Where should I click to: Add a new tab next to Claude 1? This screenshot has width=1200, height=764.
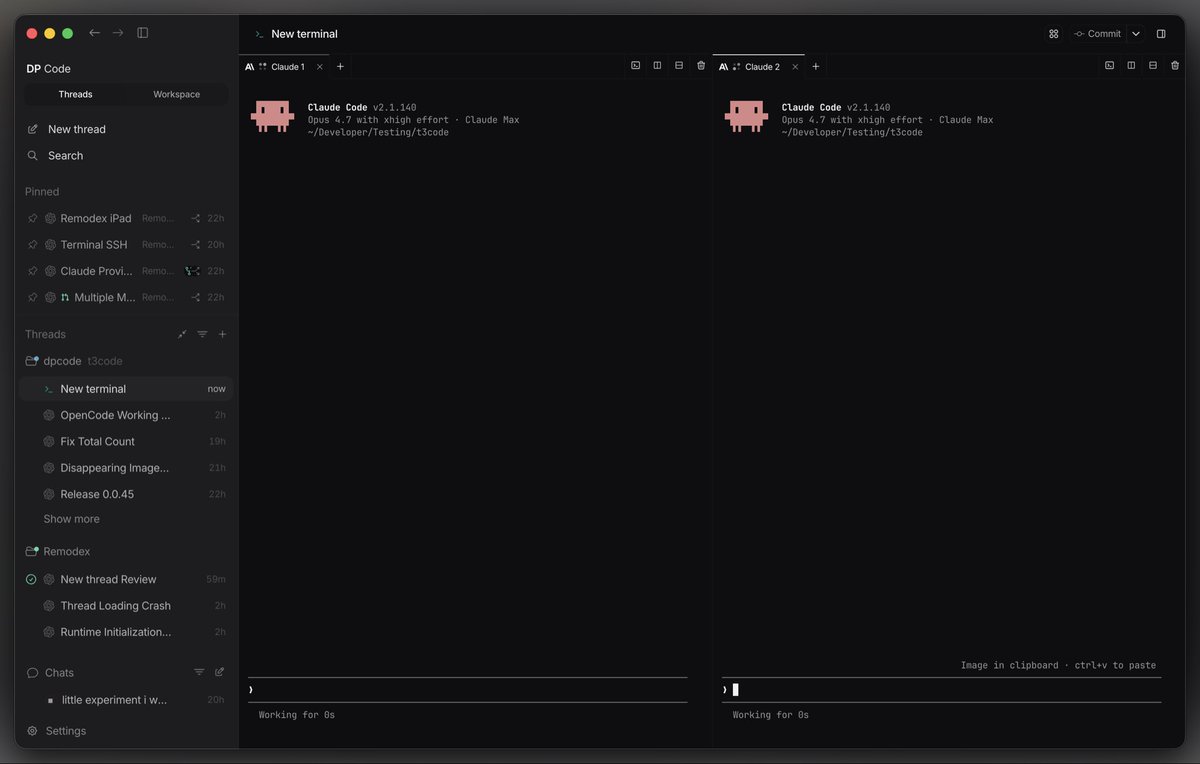pyautogui.click(x=340, y=67)
